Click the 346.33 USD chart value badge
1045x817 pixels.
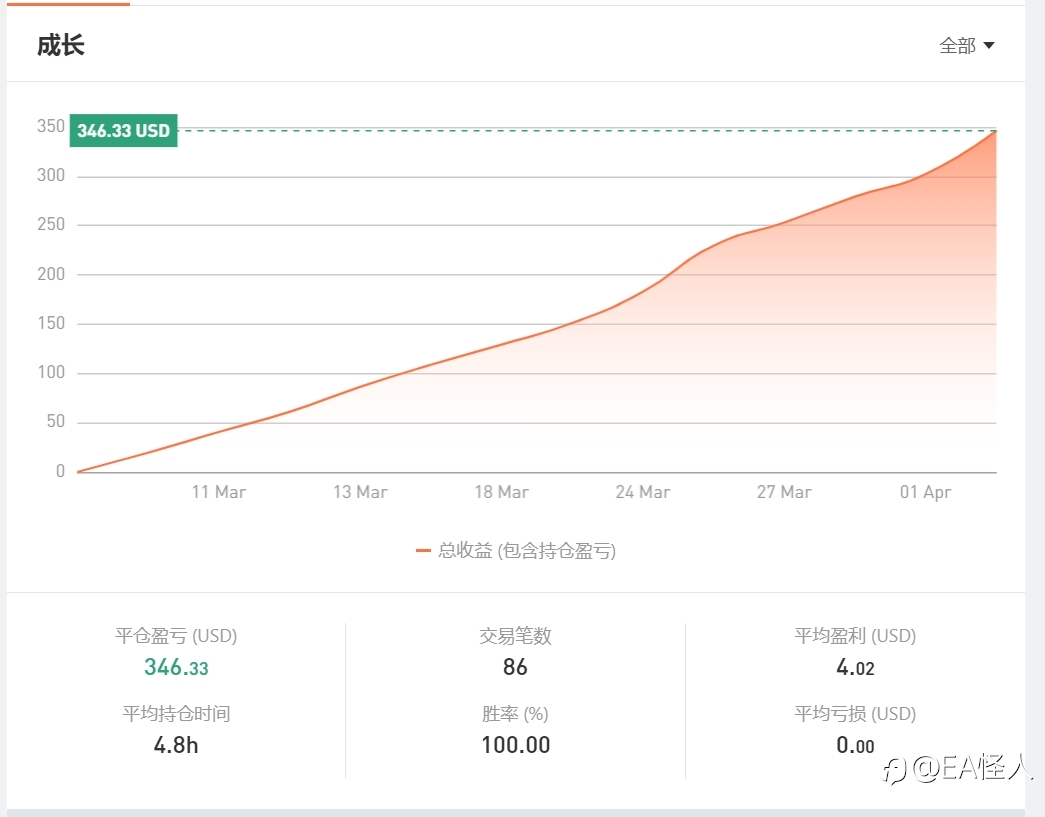[x=123, y=131]
